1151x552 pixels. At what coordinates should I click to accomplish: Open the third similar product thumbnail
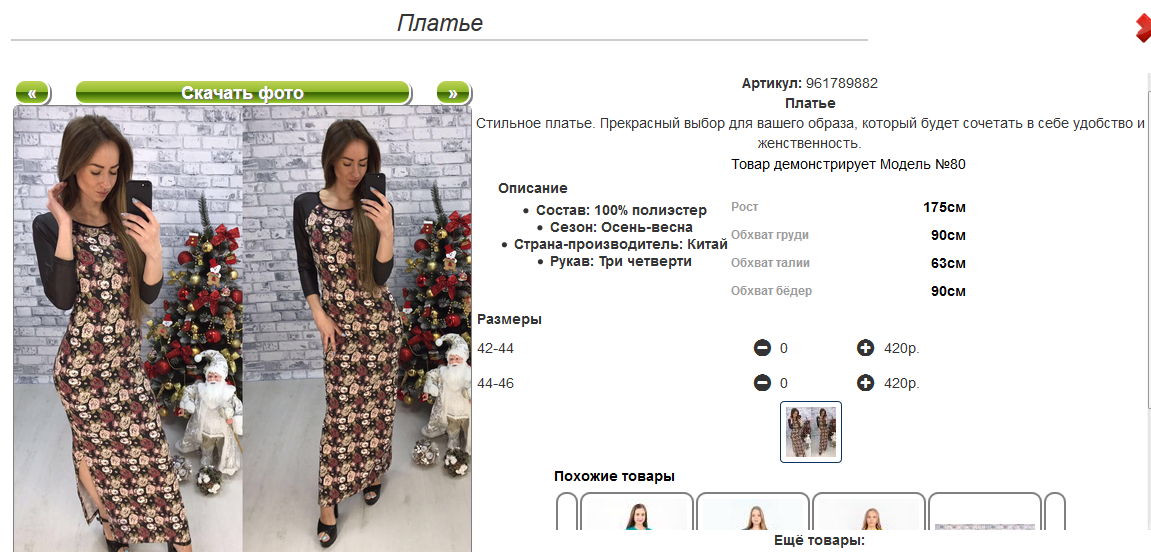pos(868,512)
